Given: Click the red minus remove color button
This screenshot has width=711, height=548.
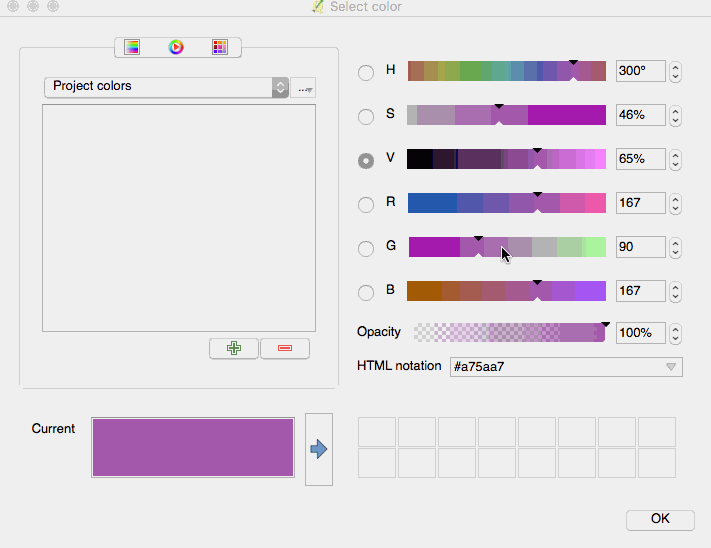Looking at the screenshot, I should pos(285,348).
